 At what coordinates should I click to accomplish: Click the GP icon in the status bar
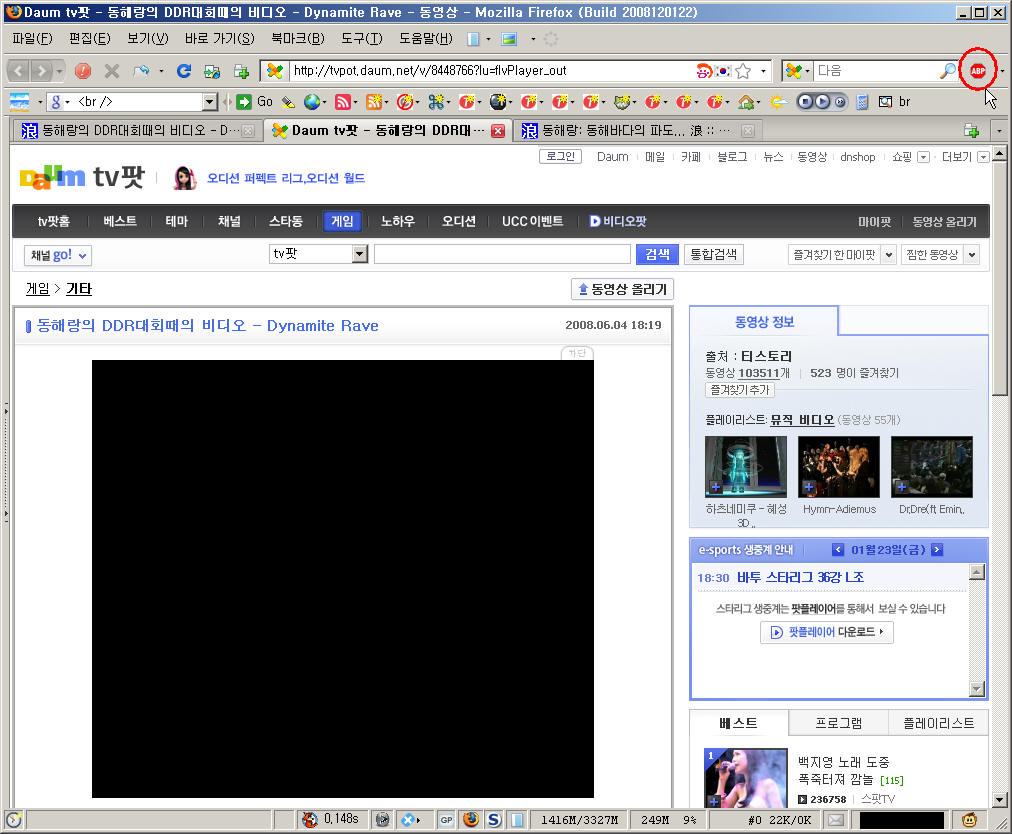[x=447, y=820]
